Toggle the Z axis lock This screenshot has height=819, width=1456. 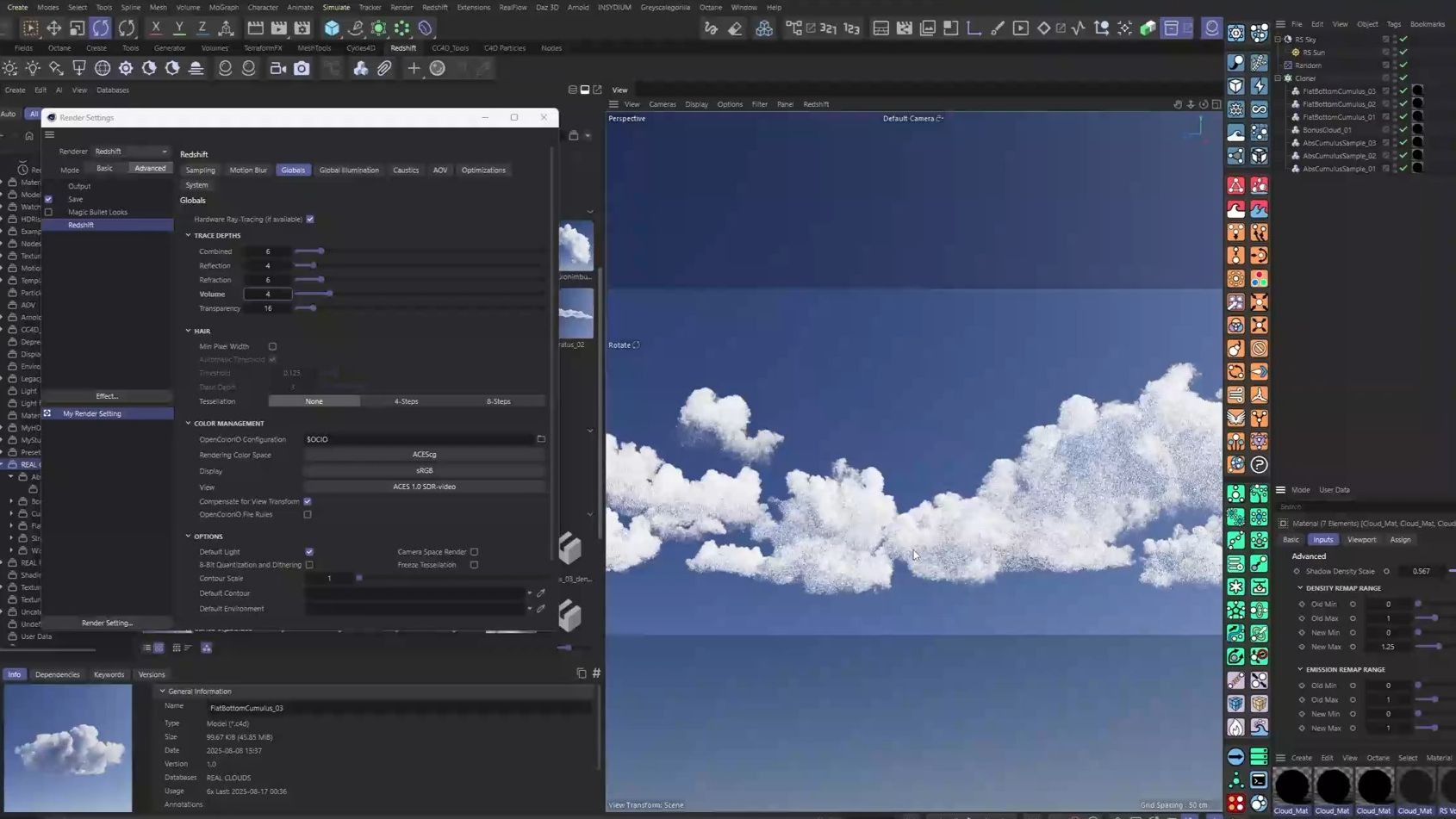202,28
